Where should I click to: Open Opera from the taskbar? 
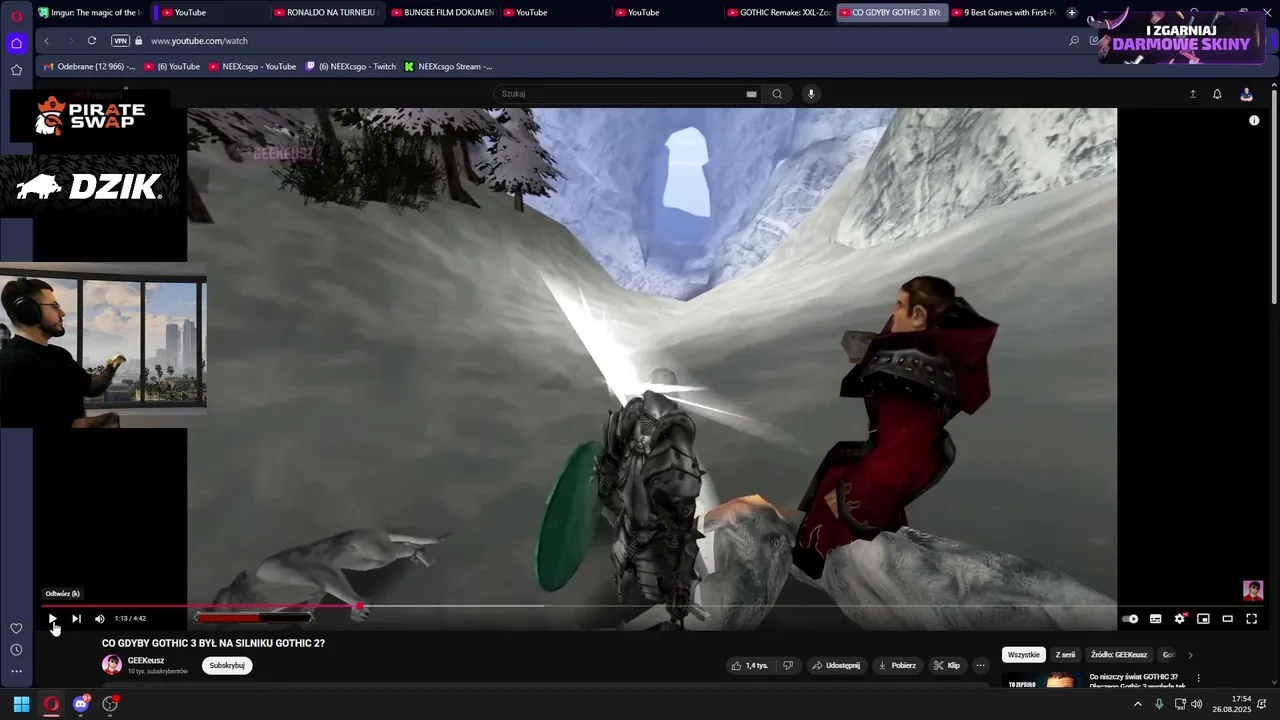tap(51, 704)
